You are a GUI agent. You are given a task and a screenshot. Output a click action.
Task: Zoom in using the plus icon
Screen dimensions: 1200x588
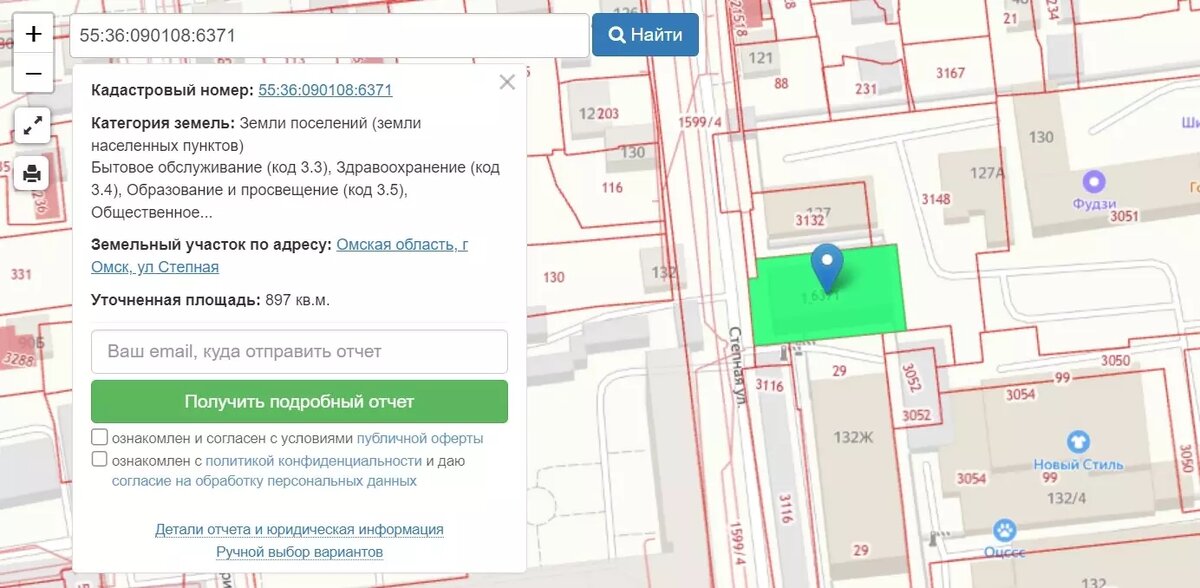click(33, 32)
